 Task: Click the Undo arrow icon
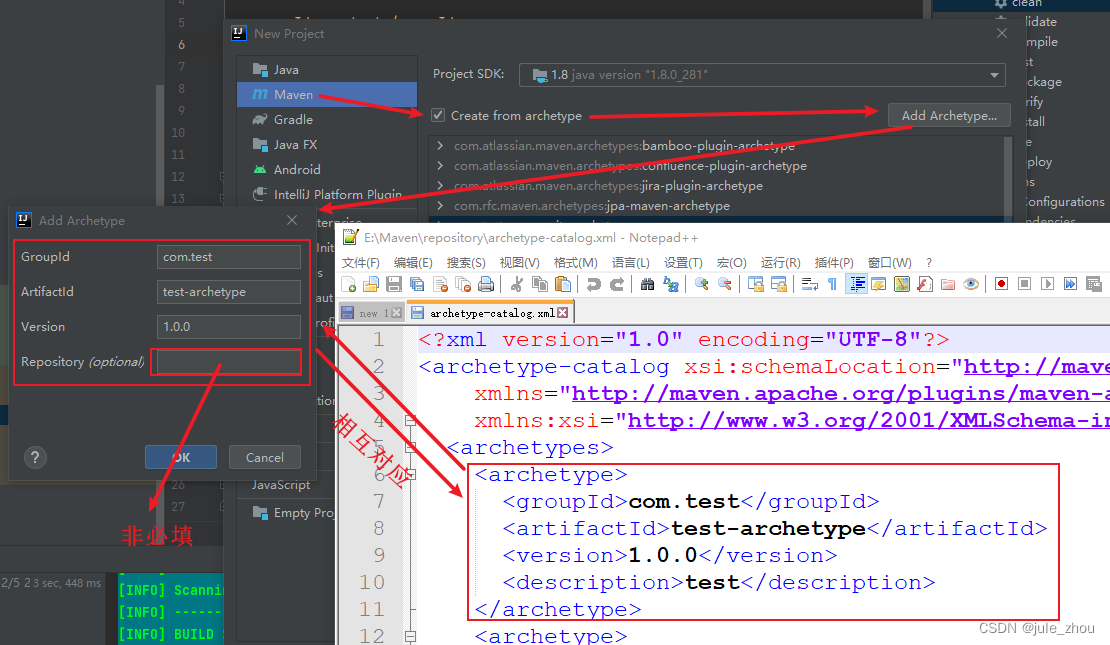[x=593, y=285]
